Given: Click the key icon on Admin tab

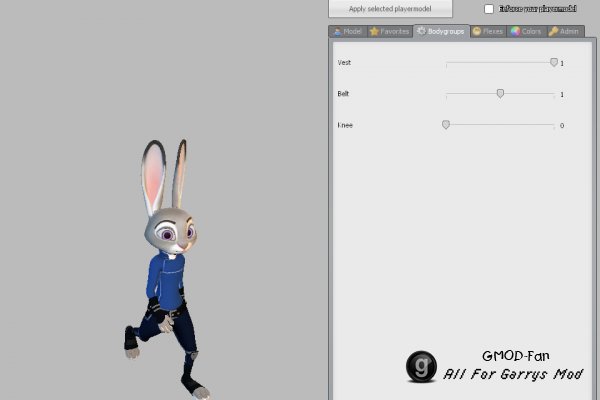Looking at the screenshot, I should [553, 31].
